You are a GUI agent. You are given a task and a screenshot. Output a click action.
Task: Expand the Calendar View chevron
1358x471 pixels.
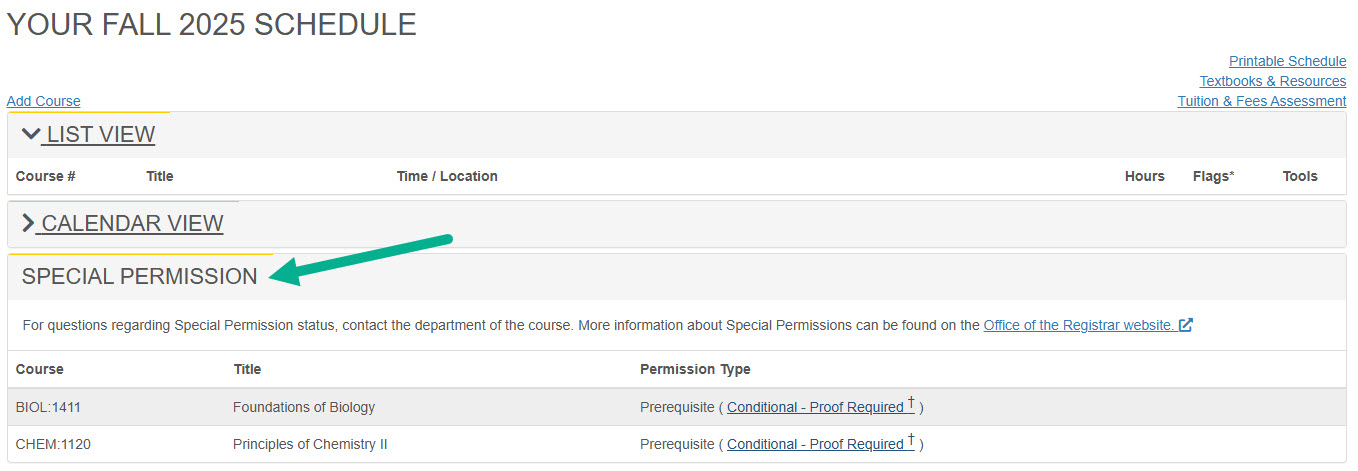click(x=28, y=223)
